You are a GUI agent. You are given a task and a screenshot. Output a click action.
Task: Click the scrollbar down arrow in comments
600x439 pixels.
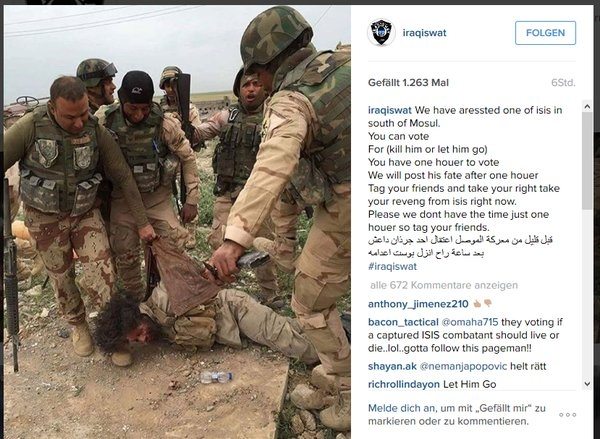[587, 384]
